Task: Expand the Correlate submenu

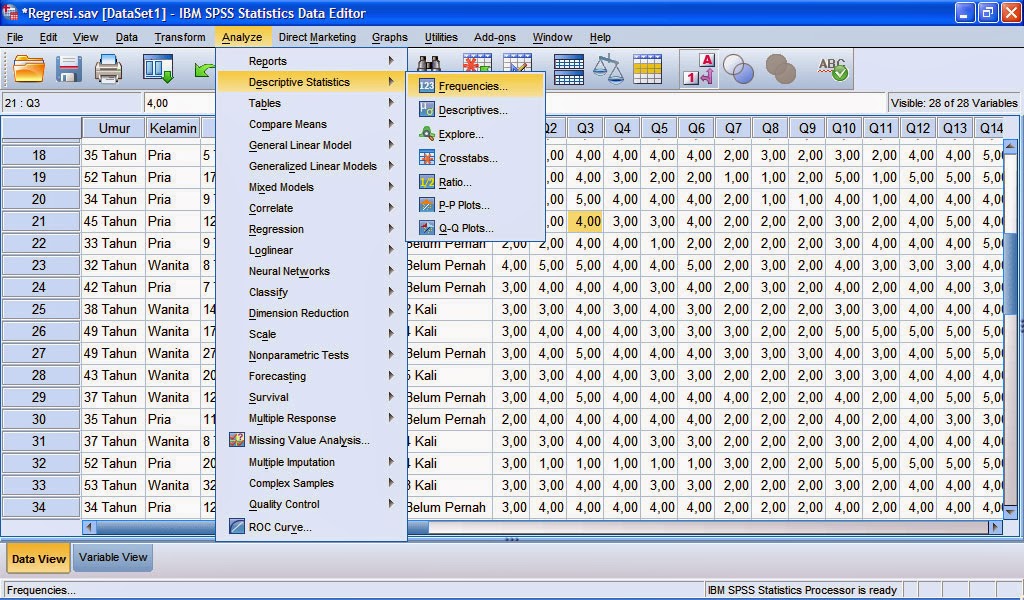Action: (x=312, y=208)
